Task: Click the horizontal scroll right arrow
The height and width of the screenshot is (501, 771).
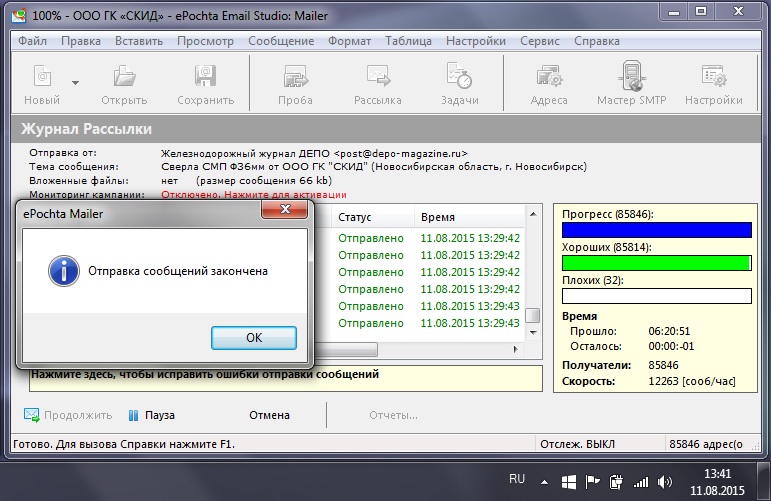Action: (x=515, y=349)
